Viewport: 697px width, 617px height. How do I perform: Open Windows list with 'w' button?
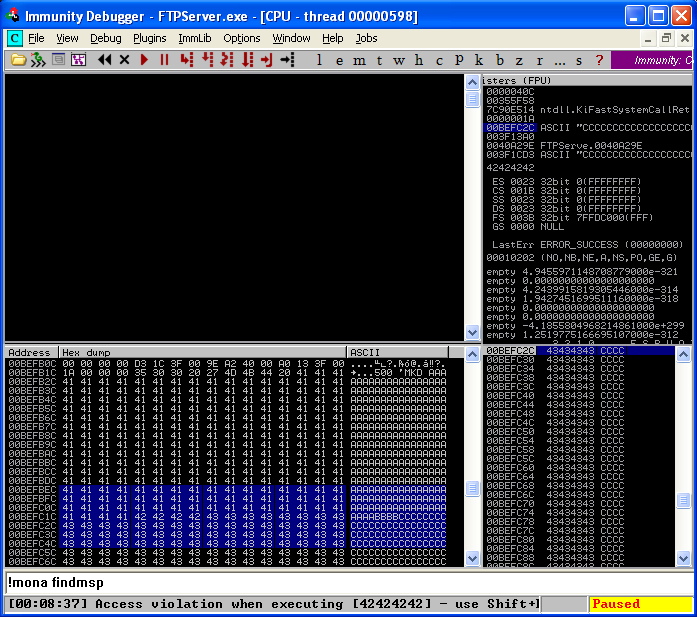399,60
